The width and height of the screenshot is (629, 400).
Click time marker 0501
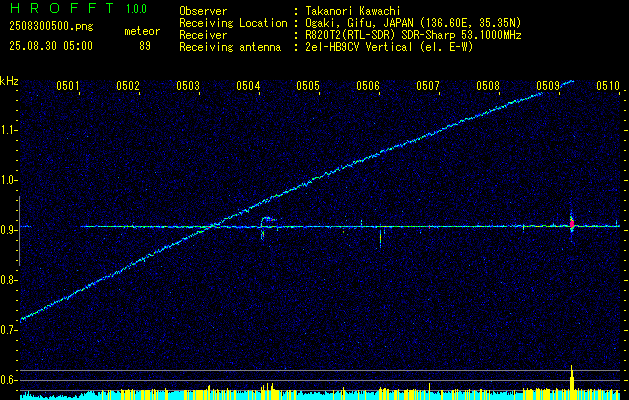[x=67, y=85]
